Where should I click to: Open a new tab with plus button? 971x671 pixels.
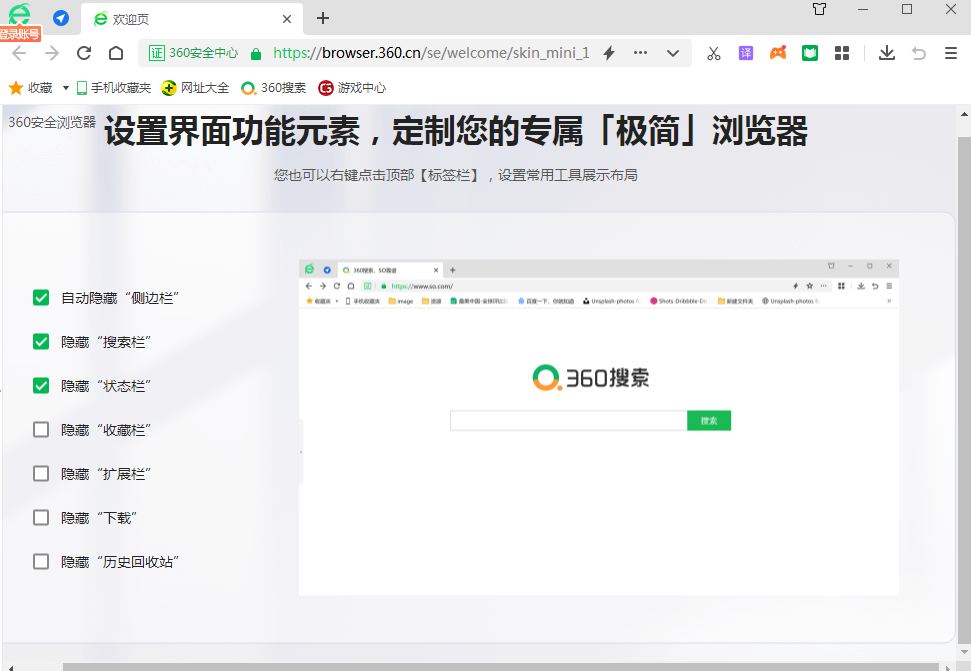click(x=323, y=19)
